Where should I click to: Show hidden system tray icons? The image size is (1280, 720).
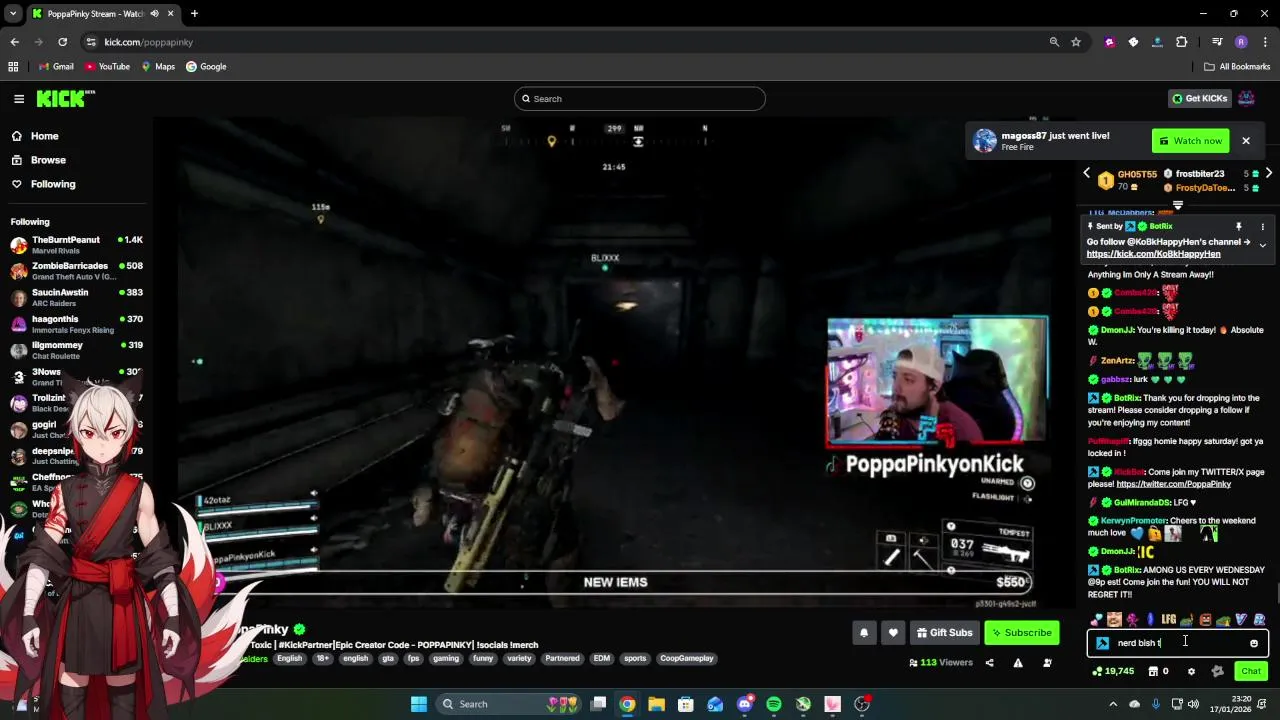(1112, 704)
